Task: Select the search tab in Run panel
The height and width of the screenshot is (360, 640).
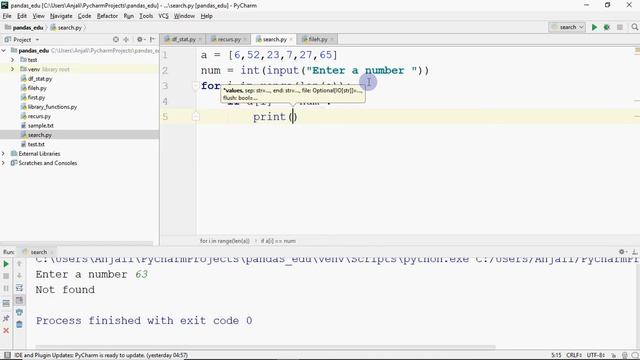Action: [x=35, y=252]
